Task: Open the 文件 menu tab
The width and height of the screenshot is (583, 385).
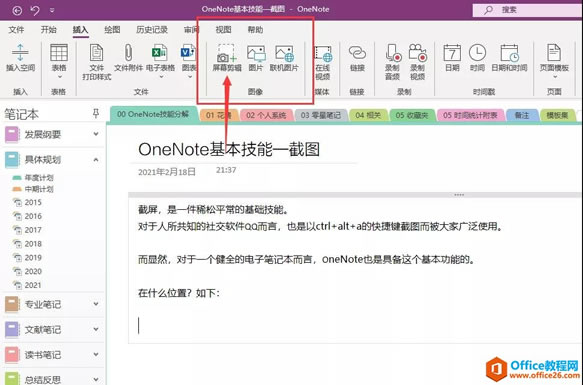Action: pos(16,30)
